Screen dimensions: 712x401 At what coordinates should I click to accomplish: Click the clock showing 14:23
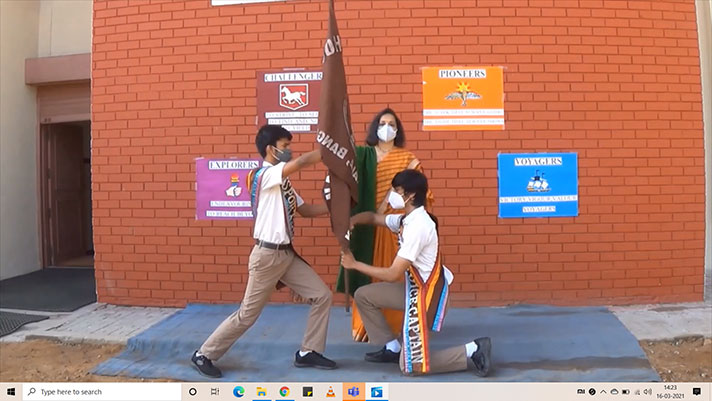coord(673,392)
